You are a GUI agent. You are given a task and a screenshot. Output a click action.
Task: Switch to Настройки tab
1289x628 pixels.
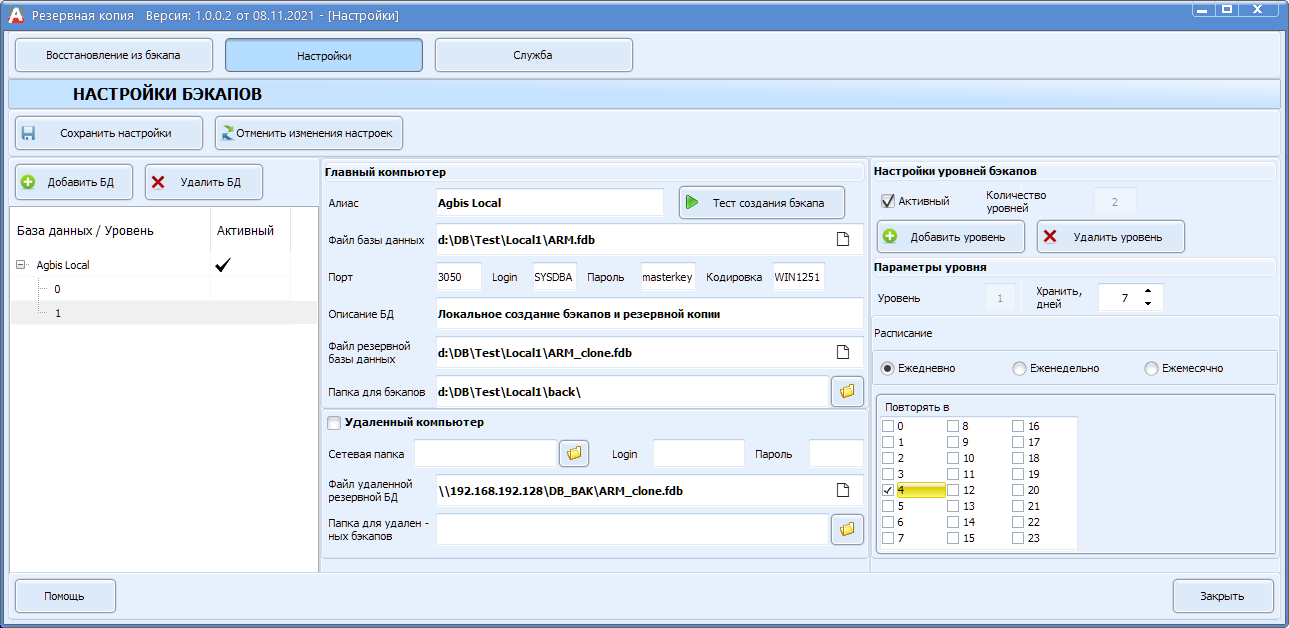coord(324,55)
